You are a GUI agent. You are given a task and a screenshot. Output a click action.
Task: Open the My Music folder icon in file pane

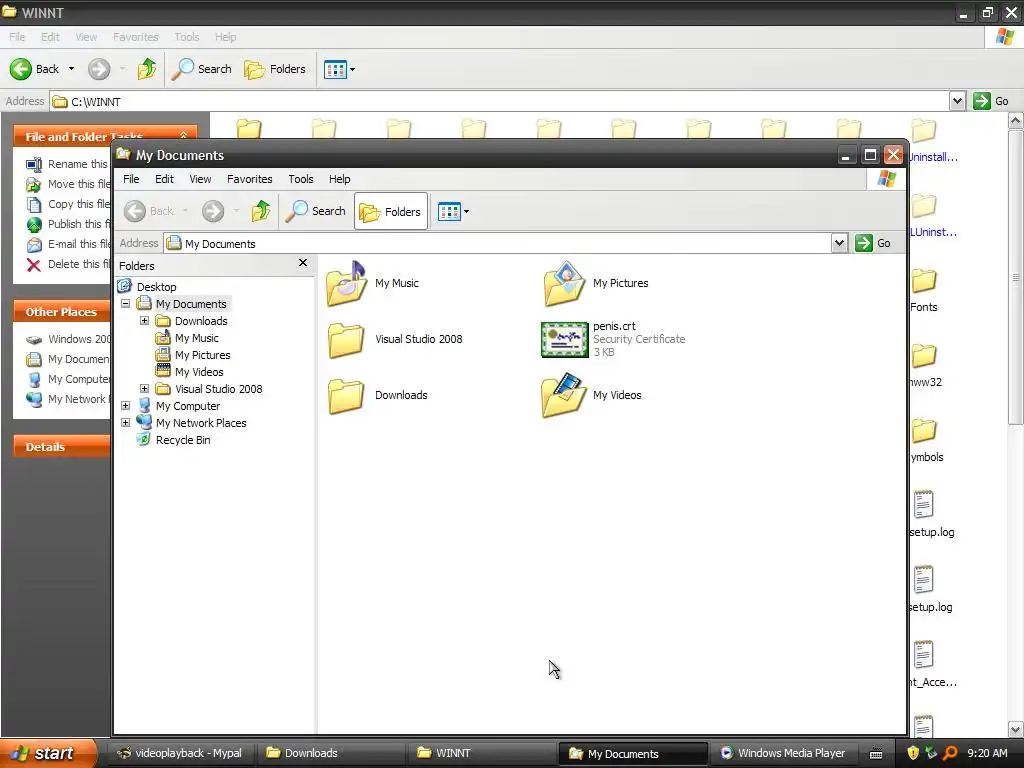(346, 283)
